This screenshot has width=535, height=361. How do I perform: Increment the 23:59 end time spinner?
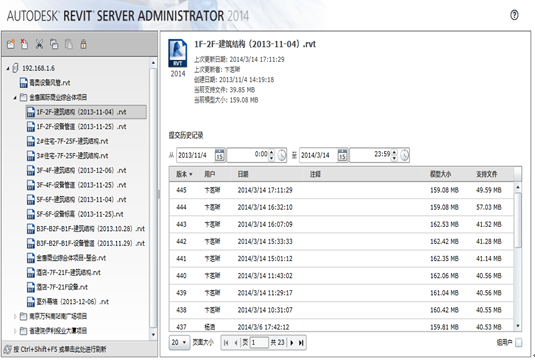[394, 152]
